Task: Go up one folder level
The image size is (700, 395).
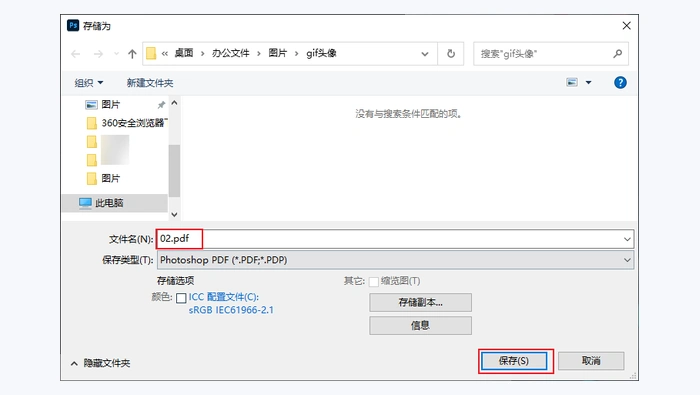Action: (x=132, y=54)
